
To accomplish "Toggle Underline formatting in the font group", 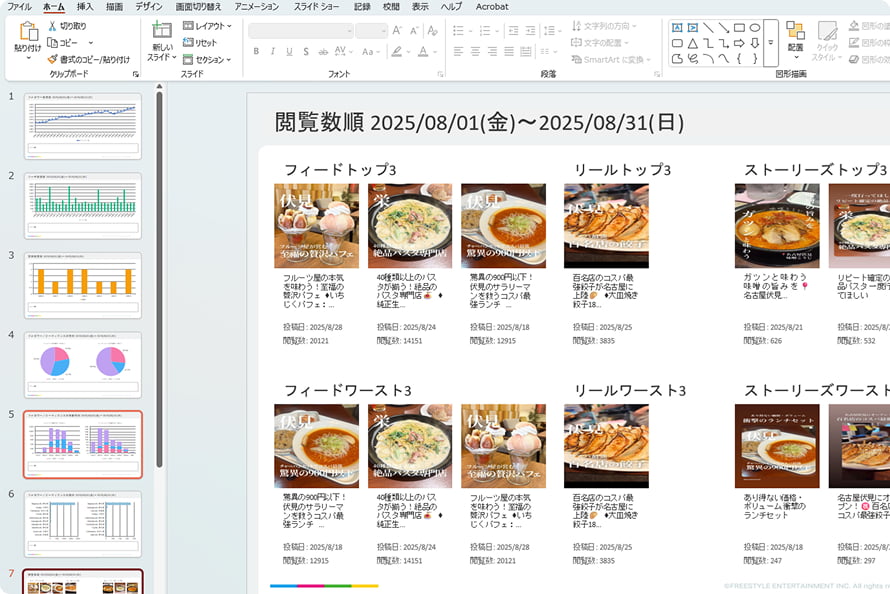I will point(290,51).
